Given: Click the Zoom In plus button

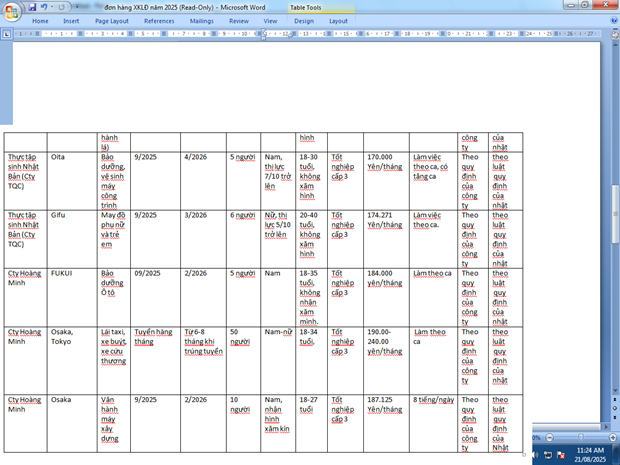Looking at the screenshot, I should tap(613, 437).
